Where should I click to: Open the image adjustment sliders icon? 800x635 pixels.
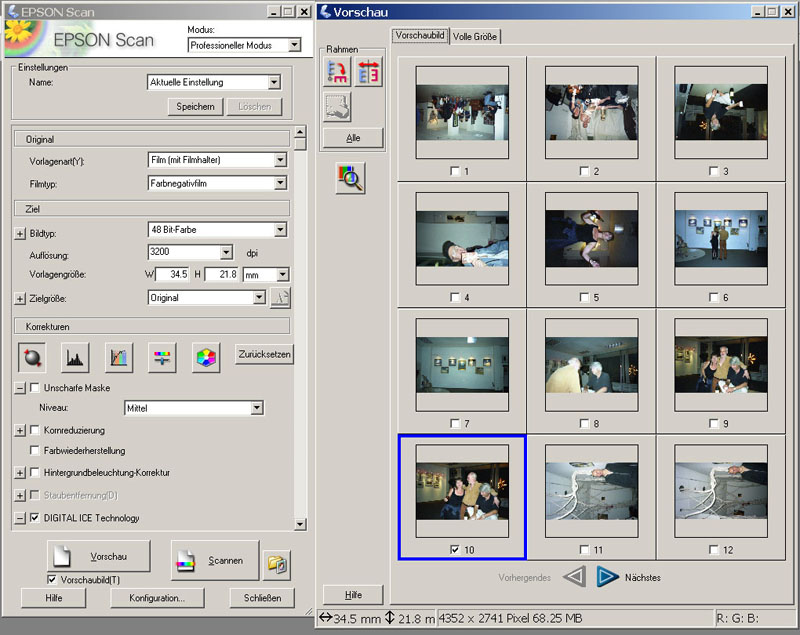(162, 355)
